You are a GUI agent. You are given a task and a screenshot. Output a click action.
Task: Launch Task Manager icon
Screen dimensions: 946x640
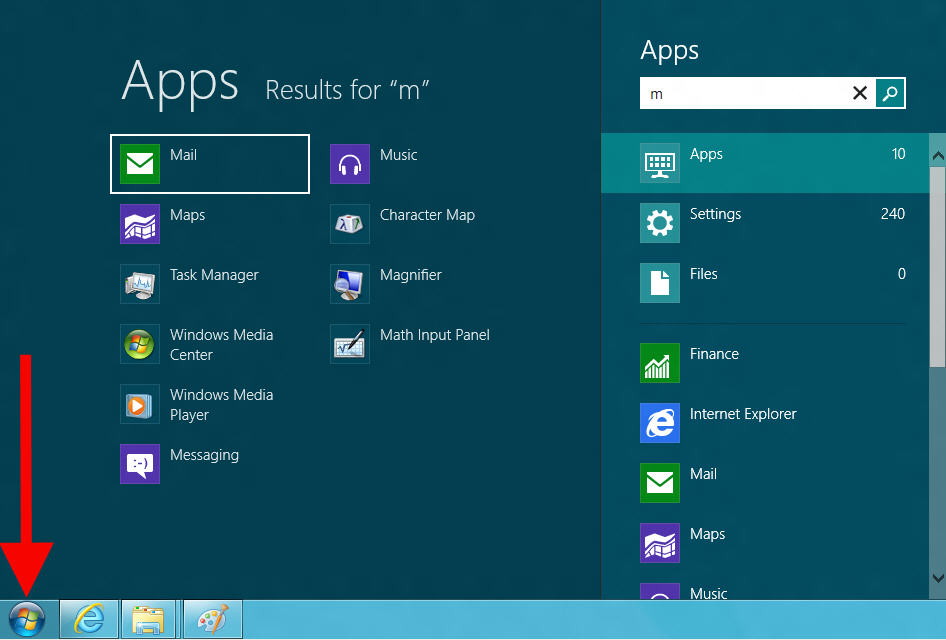140,284
